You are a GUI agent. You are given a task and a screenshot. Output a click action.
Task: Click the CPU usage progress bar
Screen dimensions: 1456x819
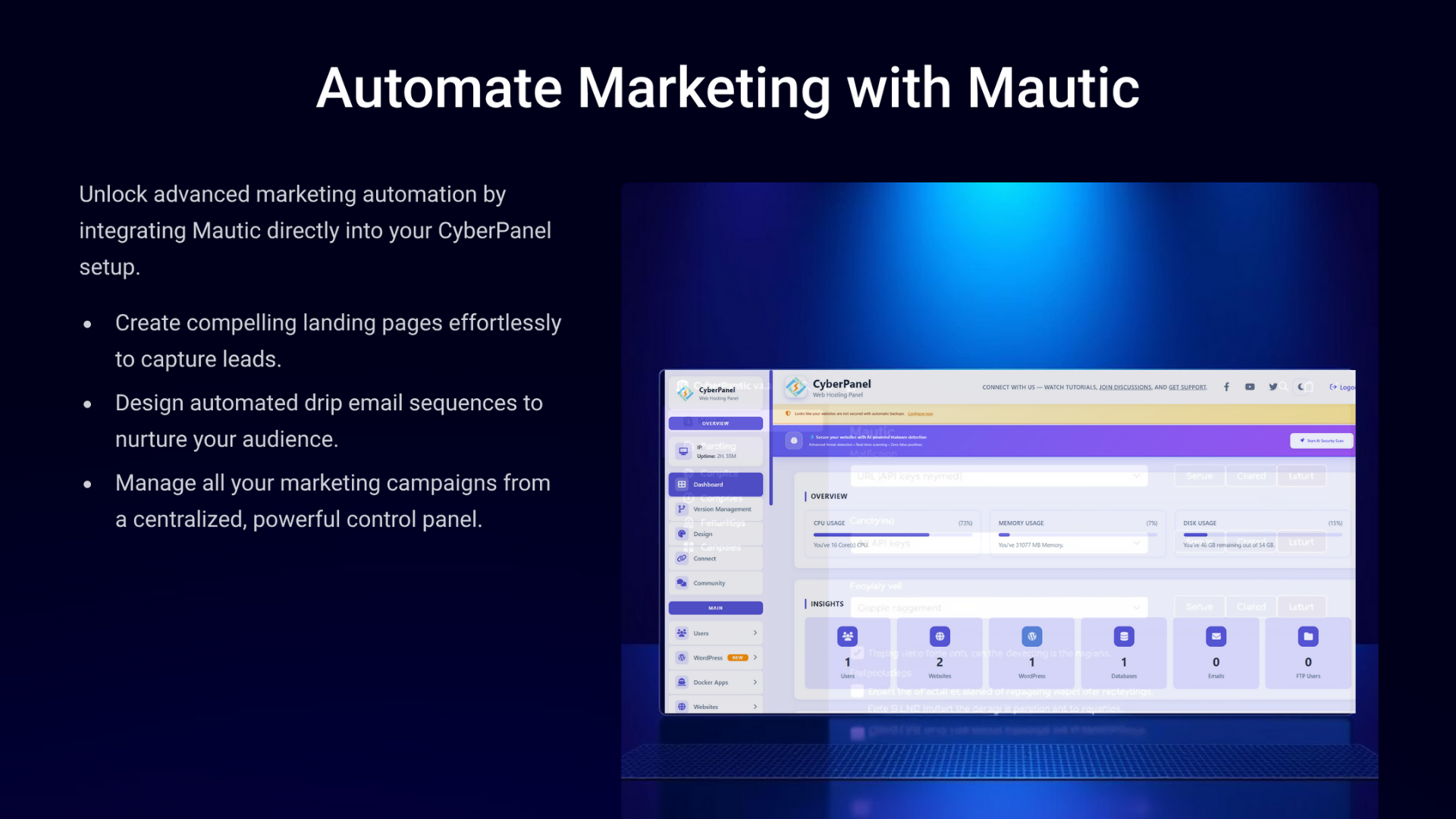click(893, 535)
